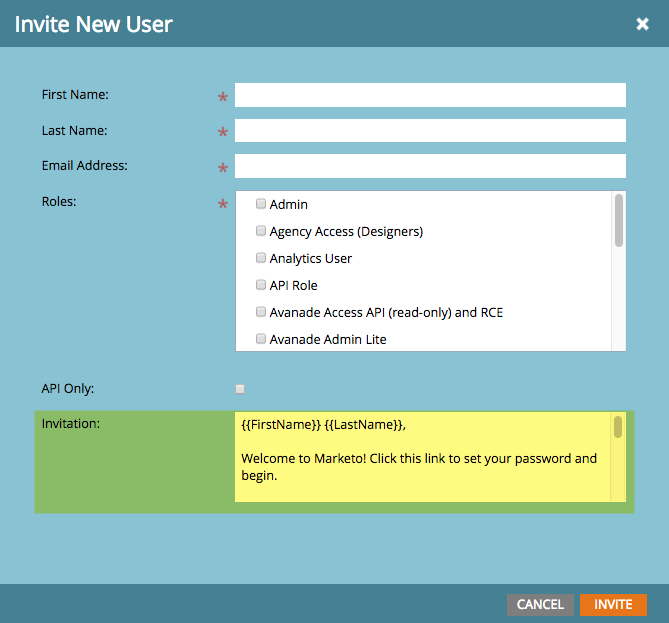Image resolution: width=669 pixels, height=623 pixels.
Task: Enable the API Only checkbox
Action: tap(240, 389)
